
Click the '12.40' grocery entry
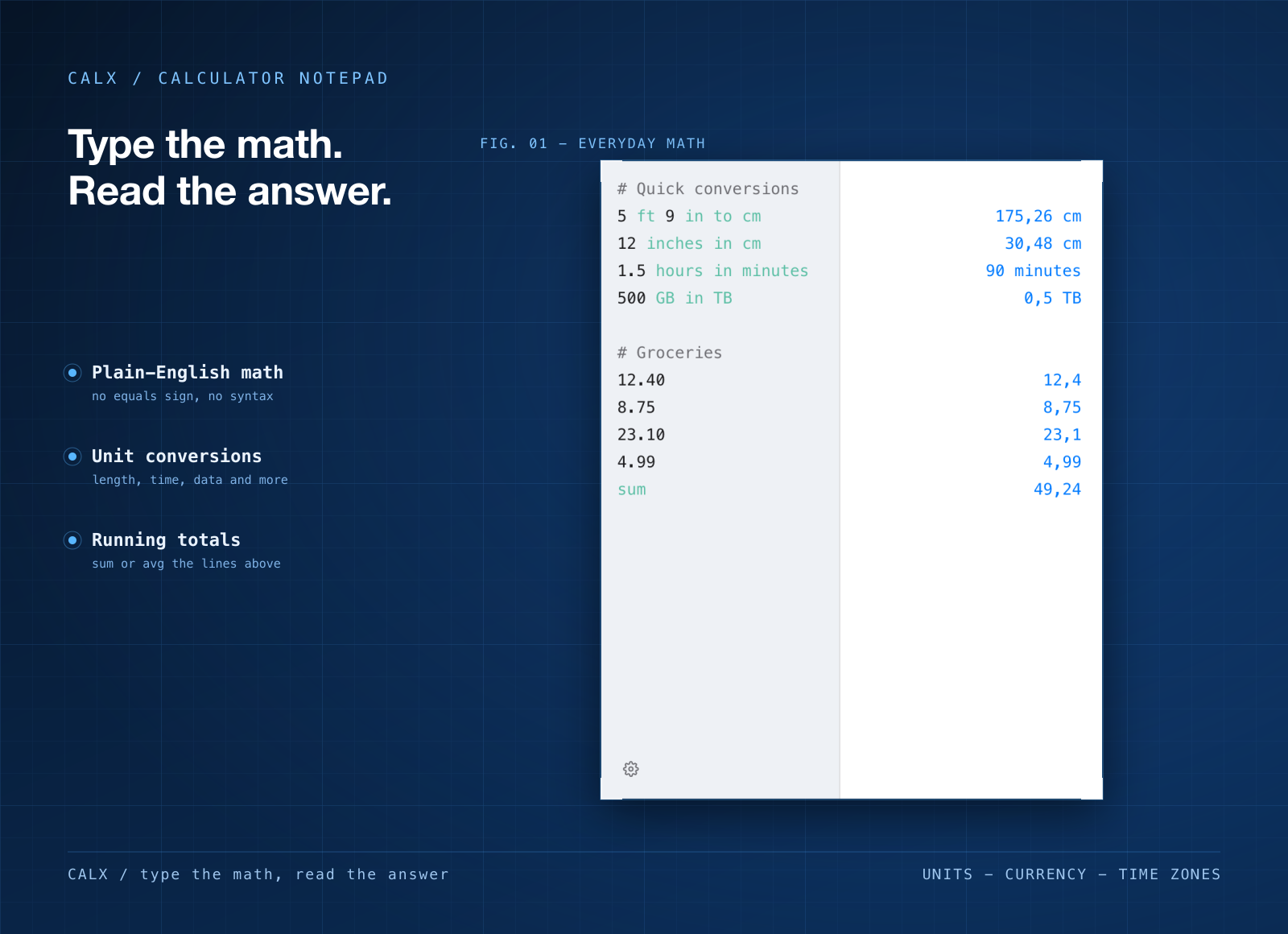[x=641, y=380]
